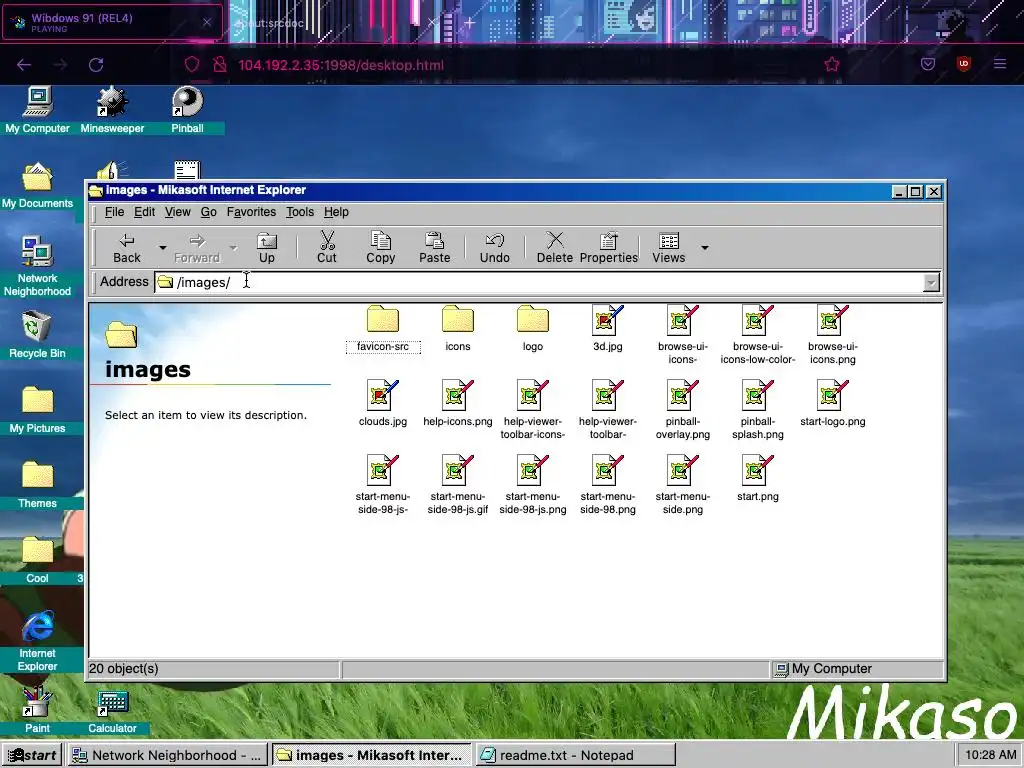Click the Start button
Image resolution: width=1024 pixels, height=768 pixels.
point(32,755)
